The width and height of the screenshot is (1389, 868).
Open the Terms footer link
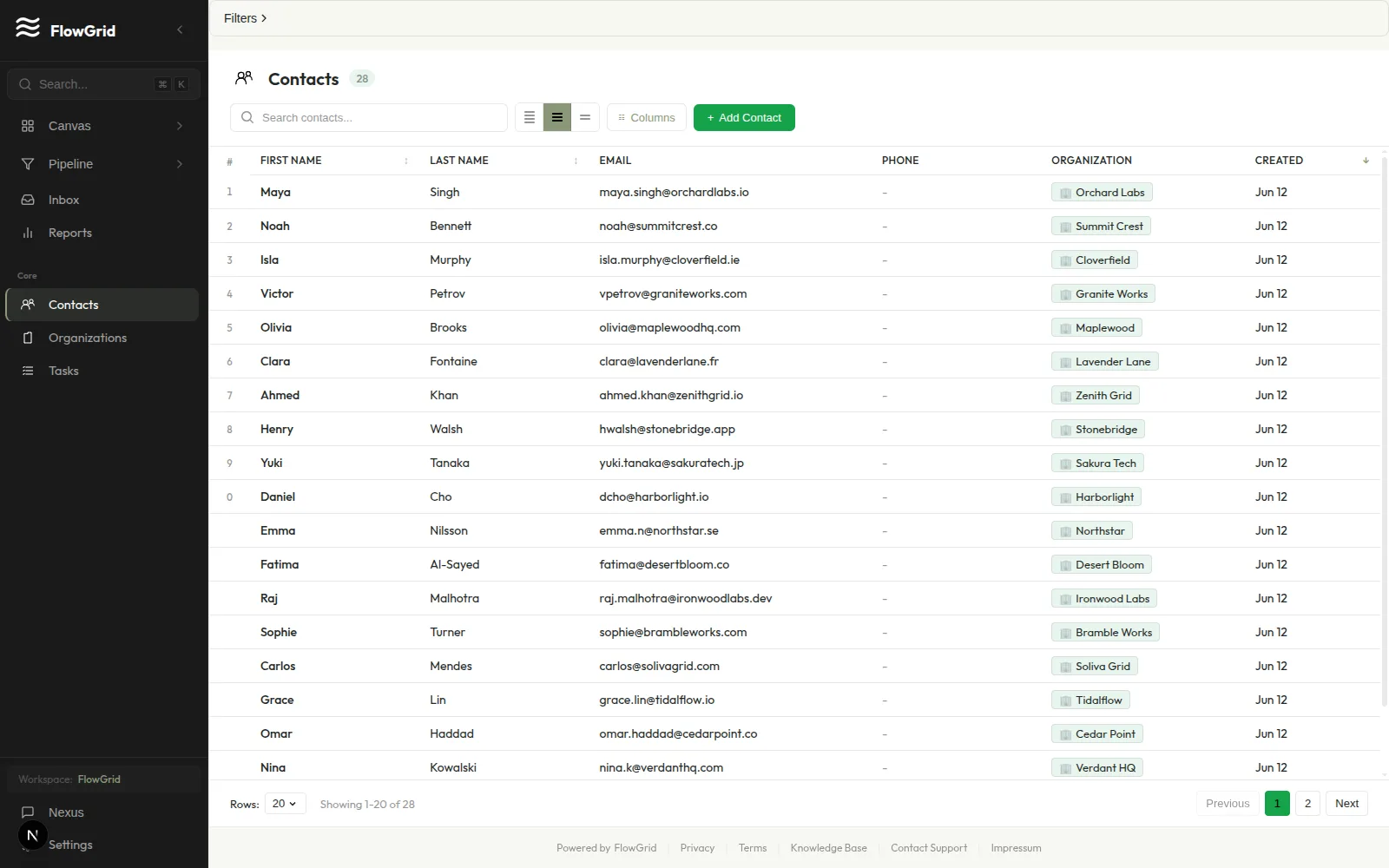coord(753,848)
